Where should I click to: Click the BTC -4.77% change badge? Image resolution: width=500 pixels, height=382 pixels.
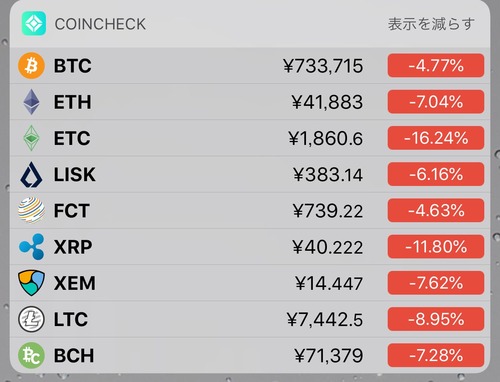(x=436, y=65)
